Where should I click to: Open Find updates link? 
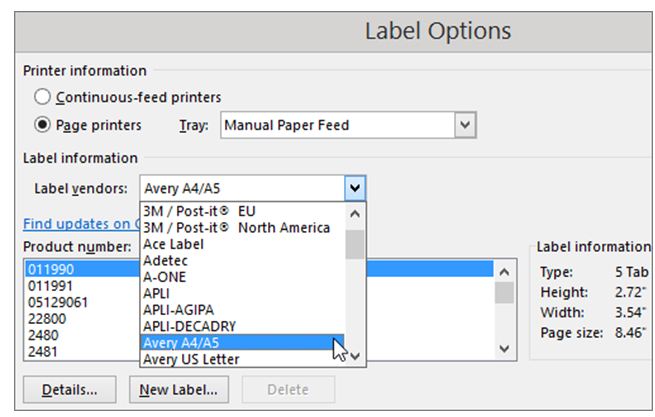click(x=81, y=224)
